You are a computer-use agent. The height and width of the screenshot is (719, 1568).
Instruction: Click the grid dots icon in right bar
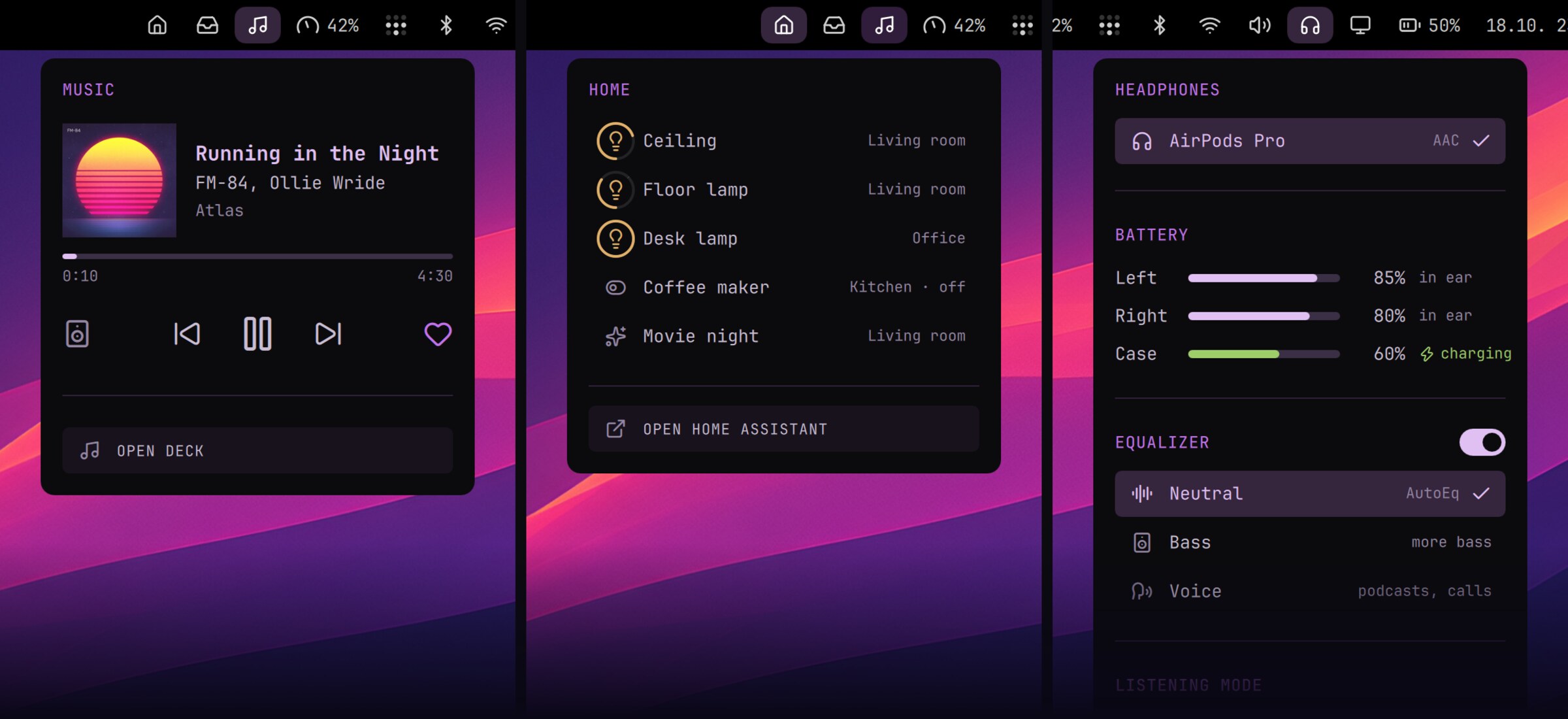1109,25
